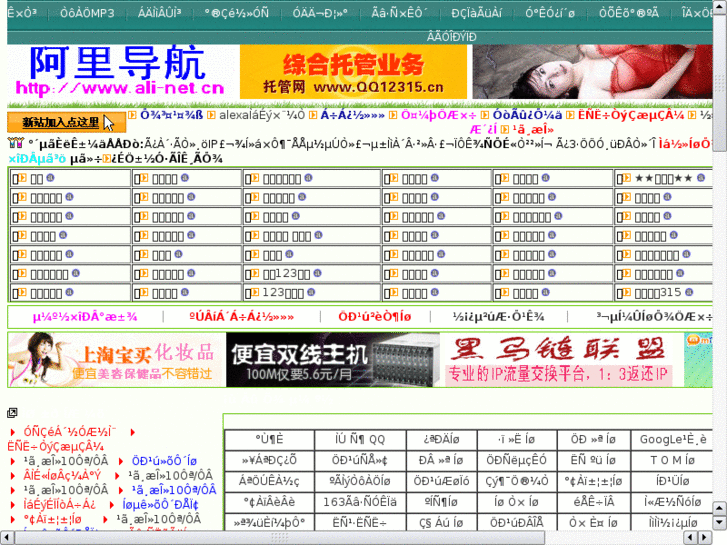Open the 便宜双线主机 hosting ad banner
727x545 pixels.
point(333,359)
